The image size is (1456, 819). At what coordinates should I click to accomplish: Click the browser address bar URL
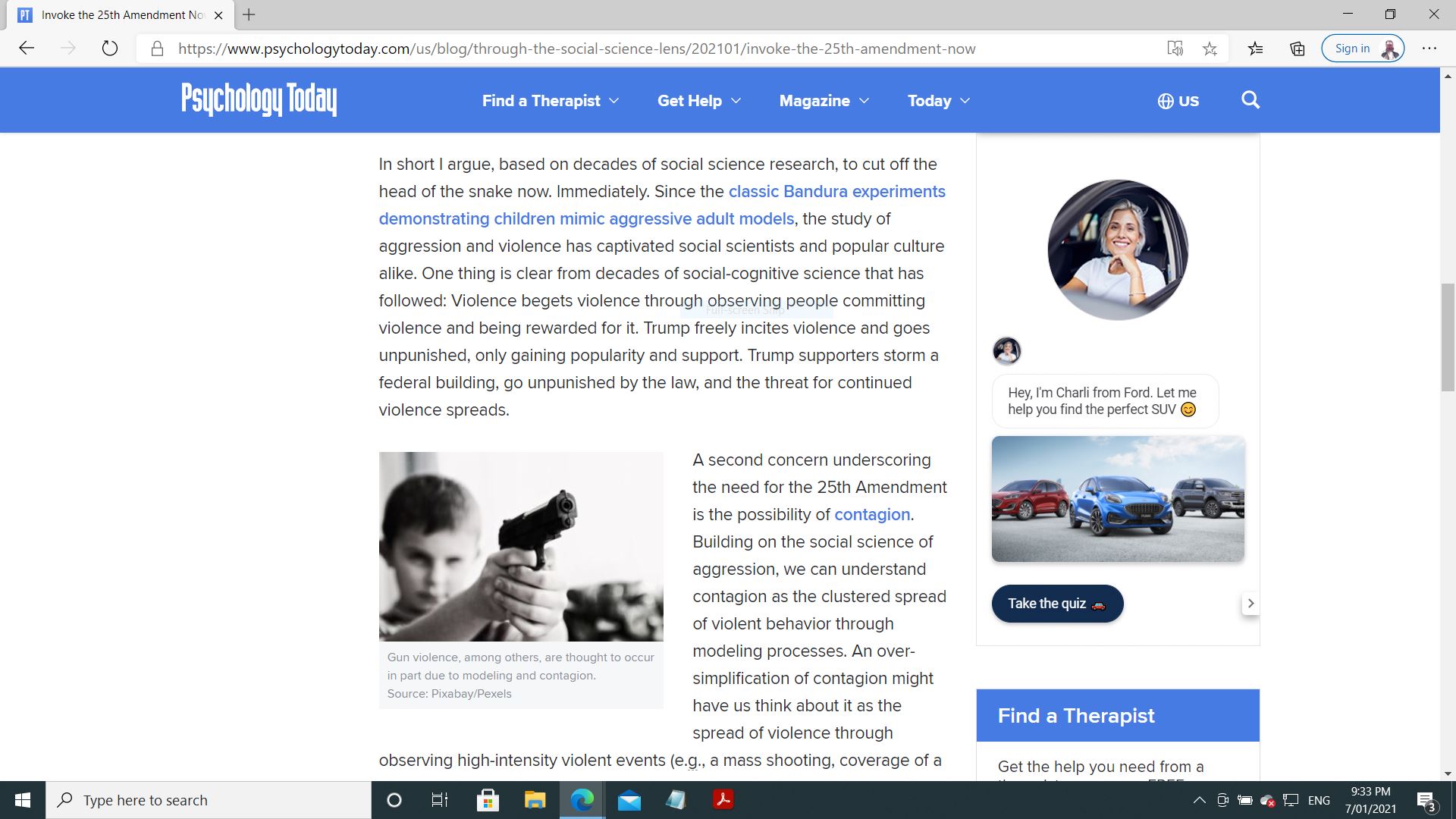(x=576, y=49)
